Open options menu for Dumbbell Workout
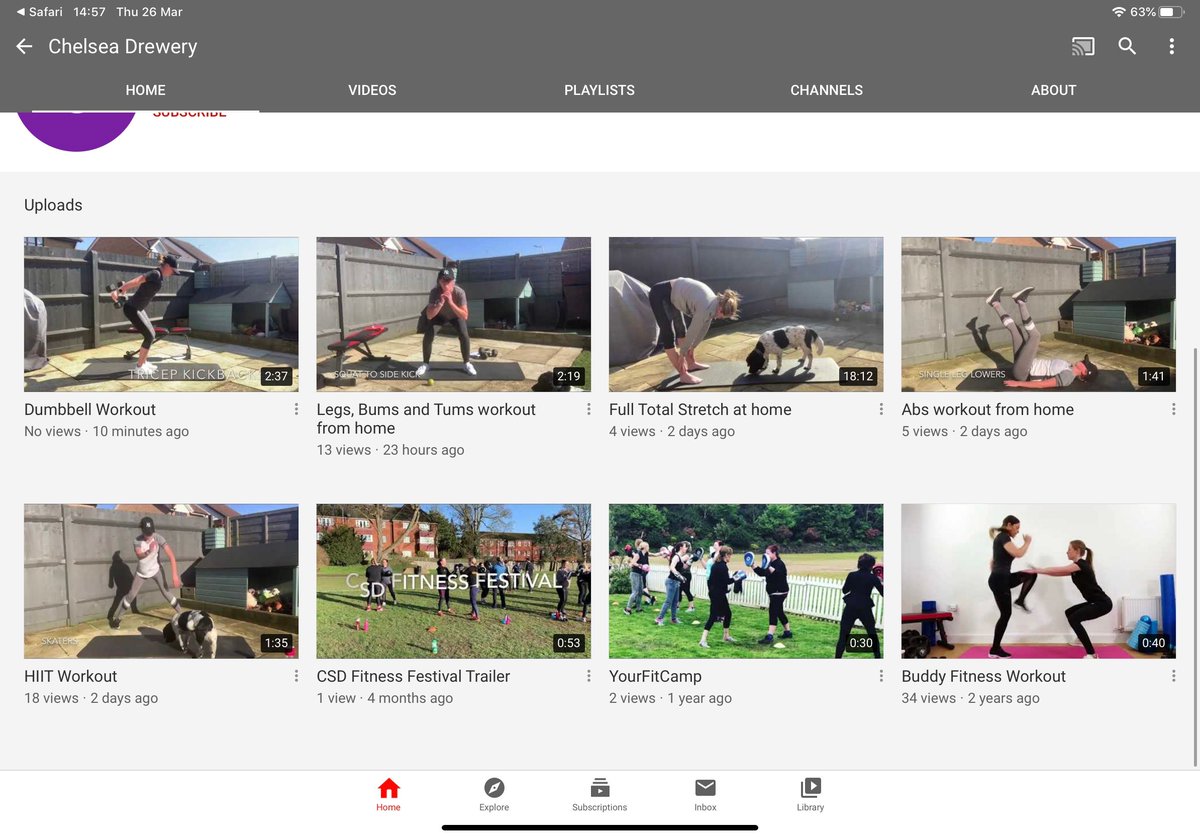Screen dimensions: 1200x838 click(296, 409)
